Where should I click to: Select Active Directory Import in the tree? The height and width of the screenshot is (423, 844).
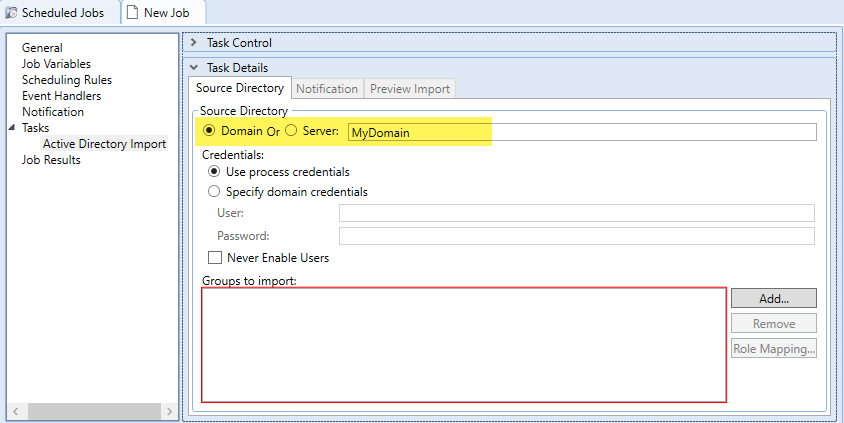[104, 144]
